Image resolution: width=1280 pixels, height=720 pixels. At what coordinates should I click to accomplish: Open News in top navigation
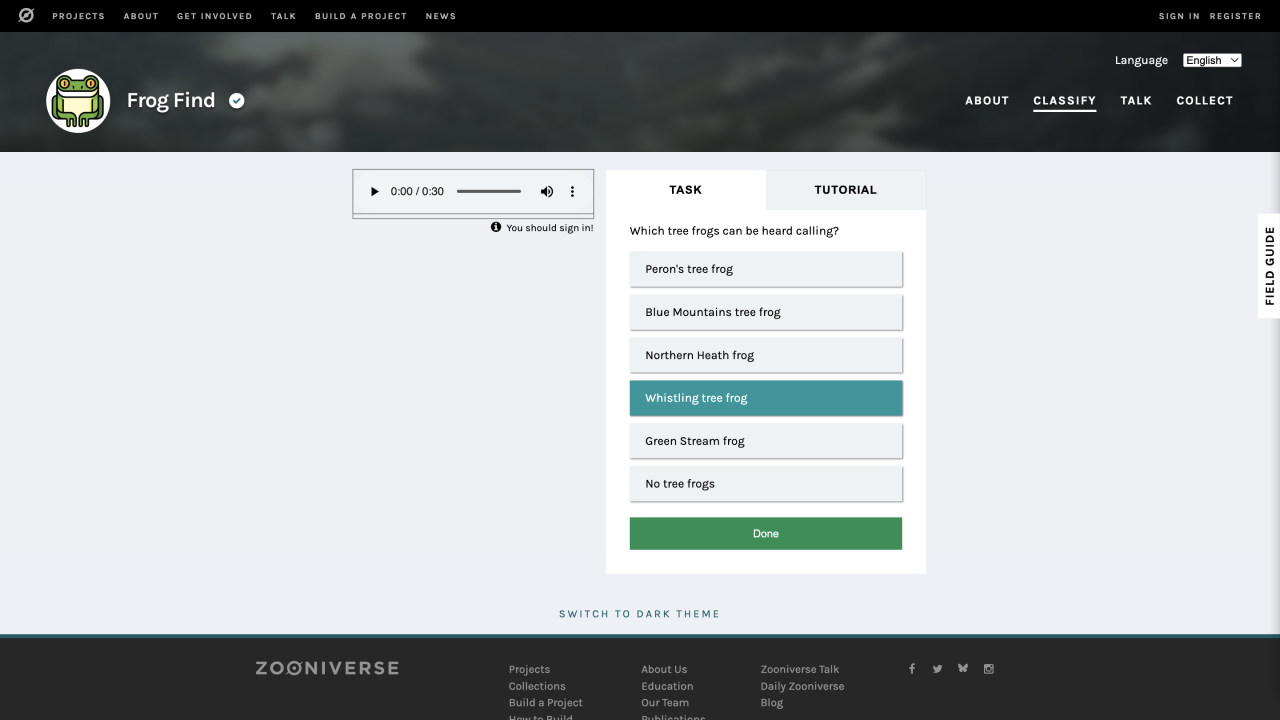tap(441, 16)
